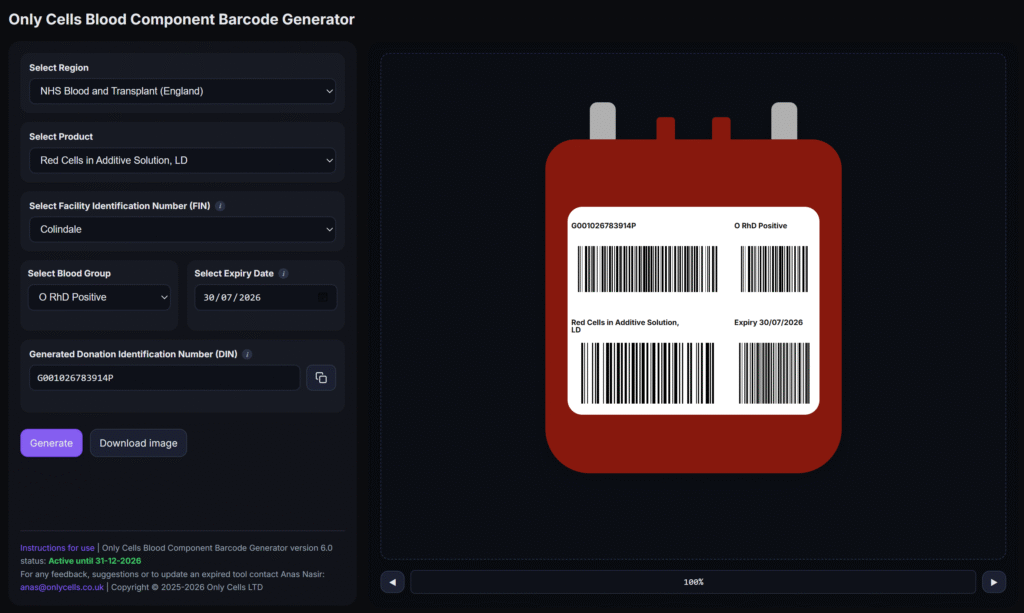The height and width of the screenshot is (613, 1024).
Task: Click the page title 'Only Cells Blood Component Barcode Generator'
Action: [182, 20]
